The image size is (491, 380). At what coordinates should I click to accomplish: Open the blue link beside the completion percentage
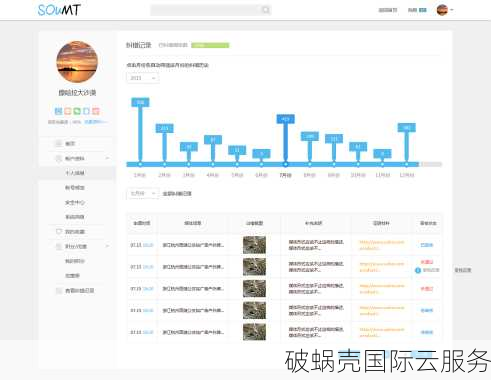pyautogui.click(x=96, y=122)
